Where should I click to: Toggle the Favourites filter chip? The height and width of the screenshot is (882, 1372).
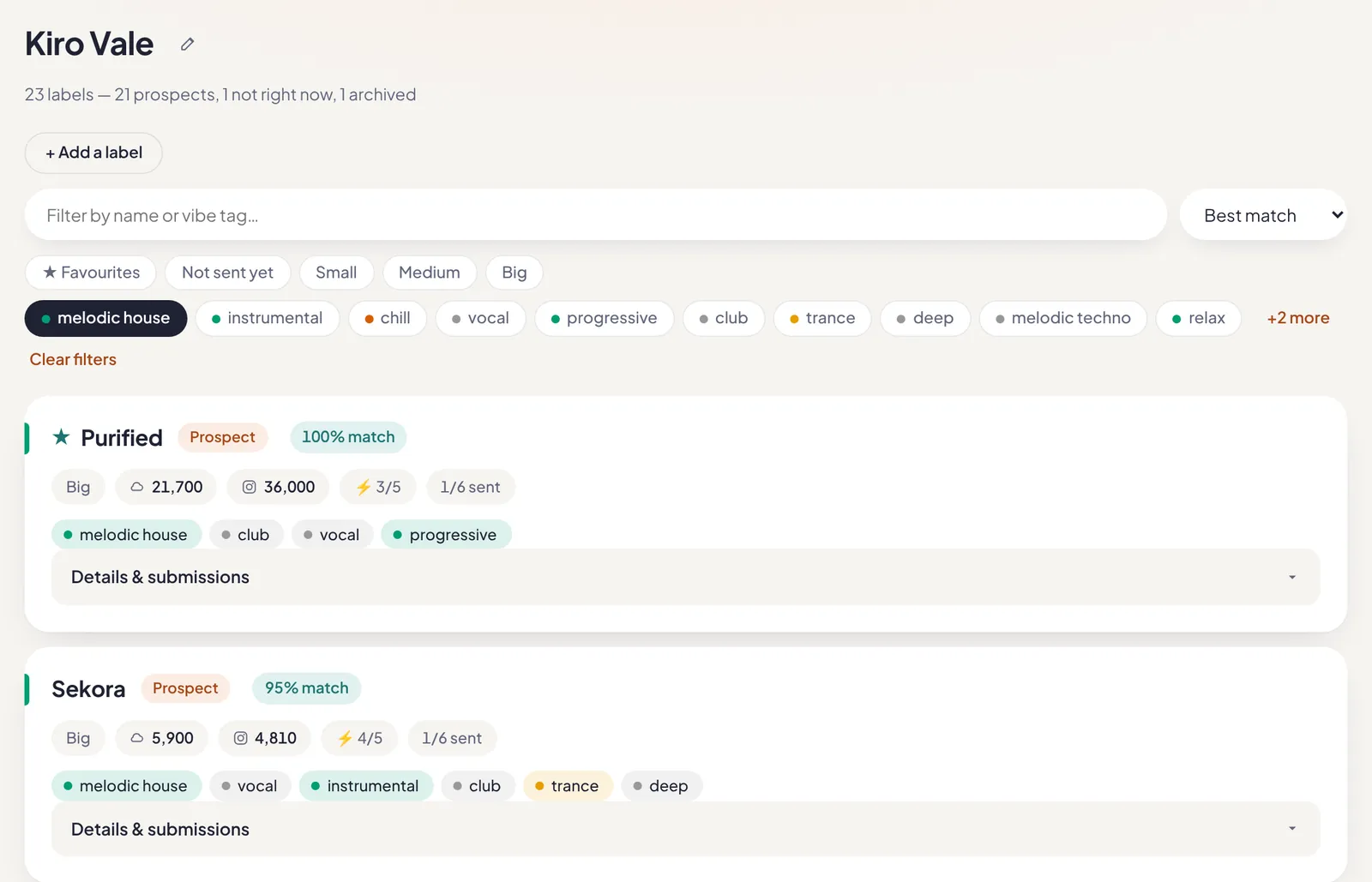pyautogui.click(x=91, y=273)
